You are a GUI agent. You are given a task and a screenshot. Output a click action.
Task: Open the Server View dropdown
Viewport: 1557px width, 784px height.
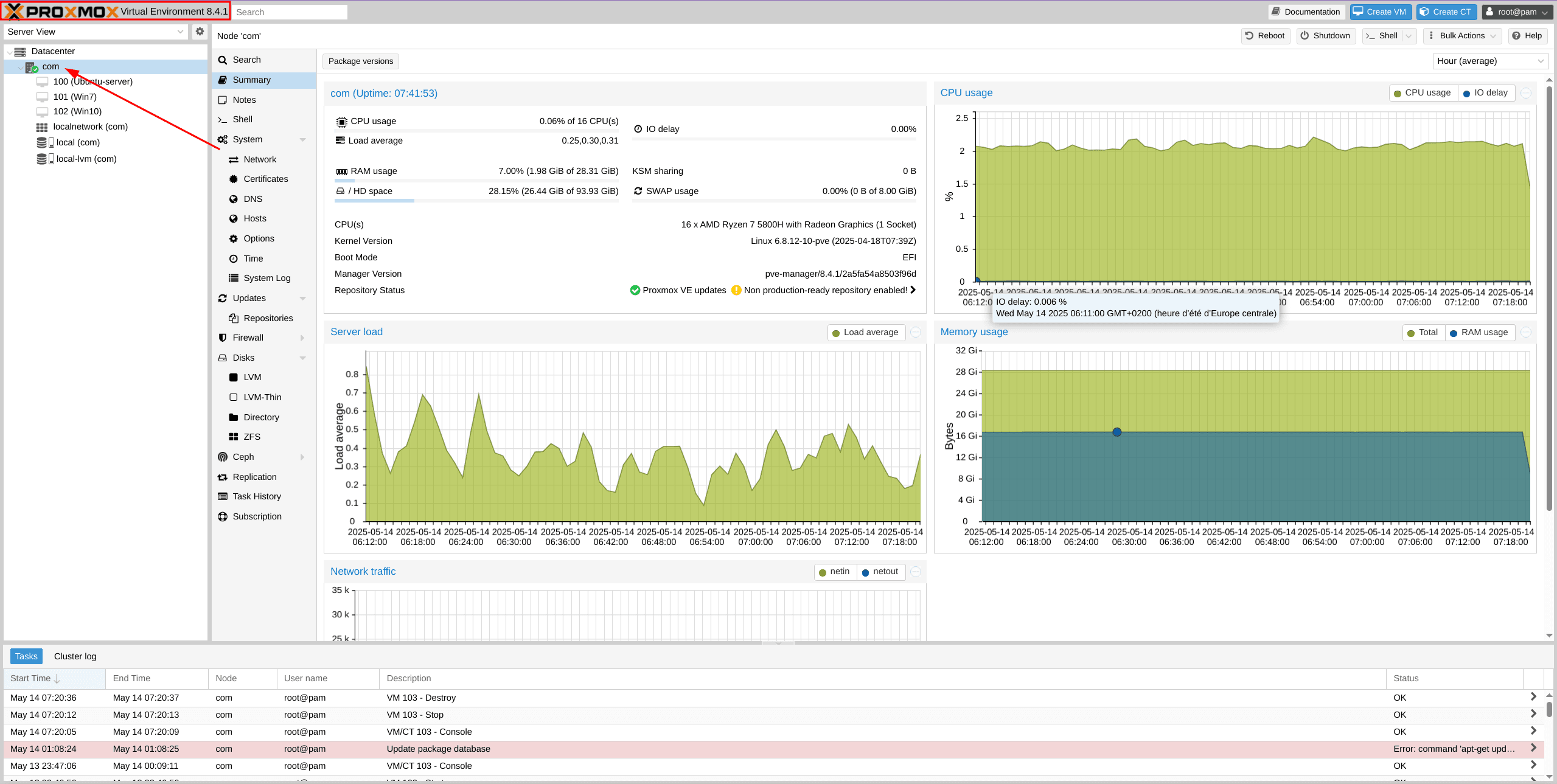point(96,32)
